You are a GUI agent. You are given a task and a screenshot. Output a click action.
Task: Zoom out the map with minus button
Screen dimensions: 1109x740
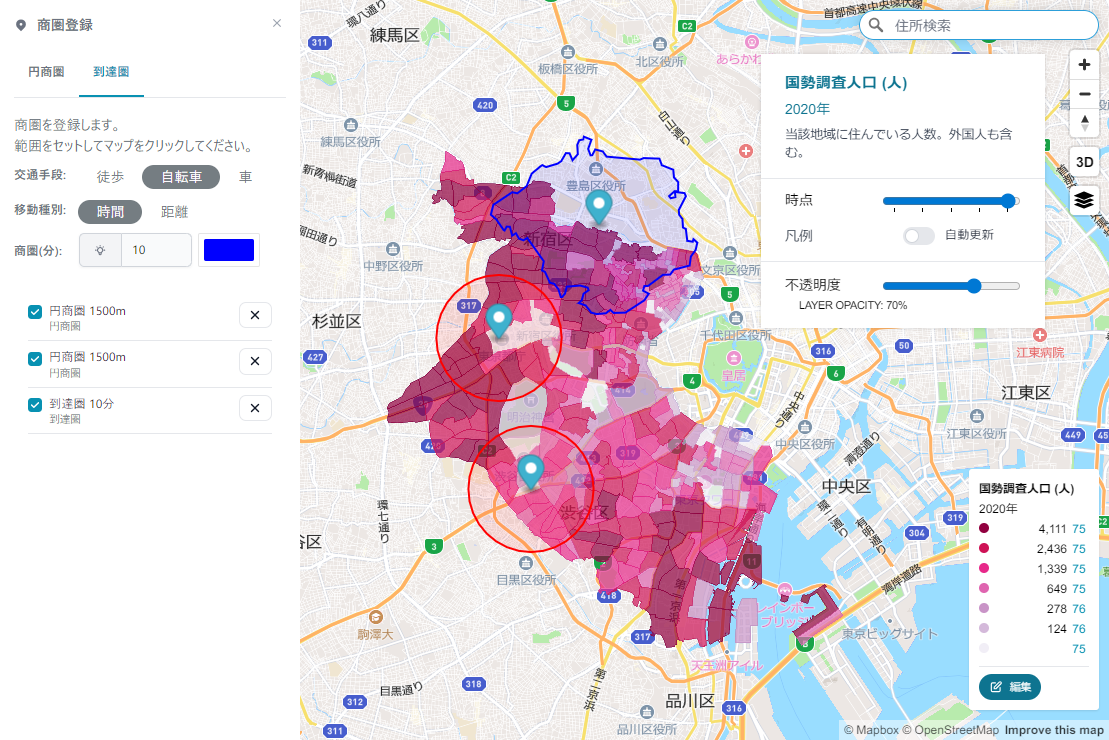(1084, 93)
